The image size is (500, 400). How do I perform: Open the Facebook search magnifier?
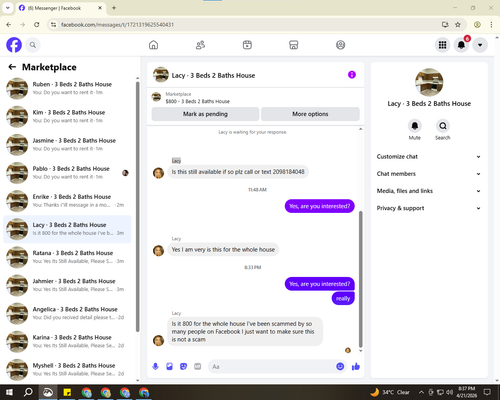pyautogui.click(x=33, y=45)
